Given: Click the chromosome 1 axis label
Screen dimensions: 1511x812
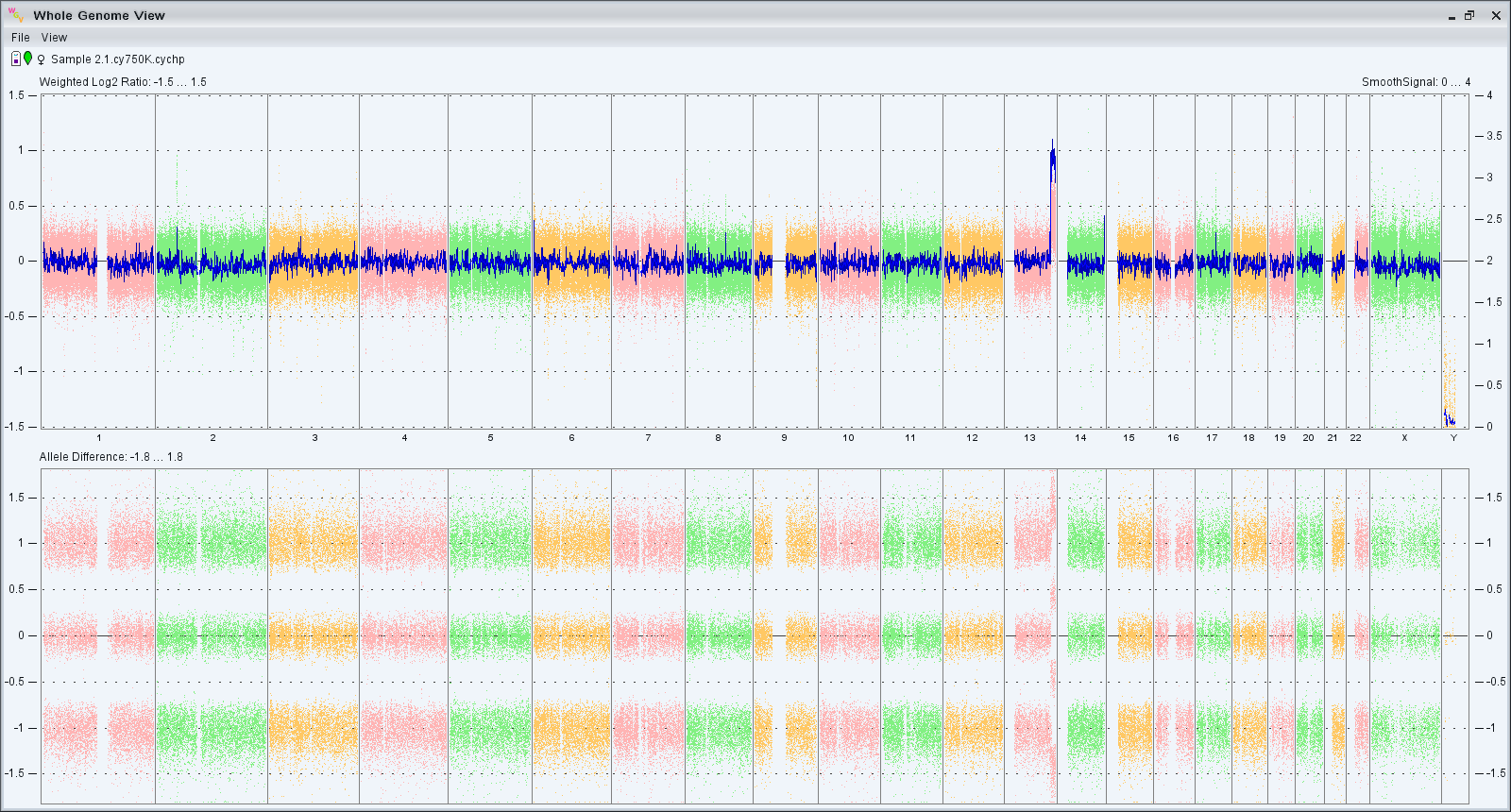Looking at the screenshot, I should pyautogui.click(x=99, y=438).
